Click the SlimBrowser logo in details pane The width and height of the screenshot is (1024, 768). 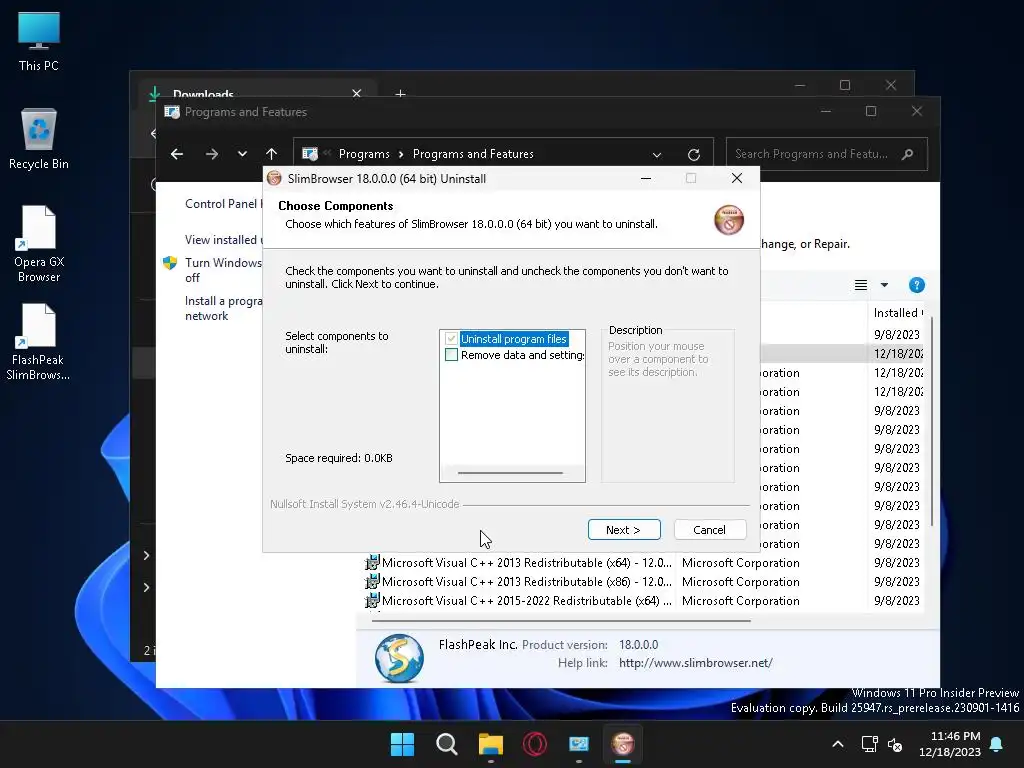click(x=399, y=658)
